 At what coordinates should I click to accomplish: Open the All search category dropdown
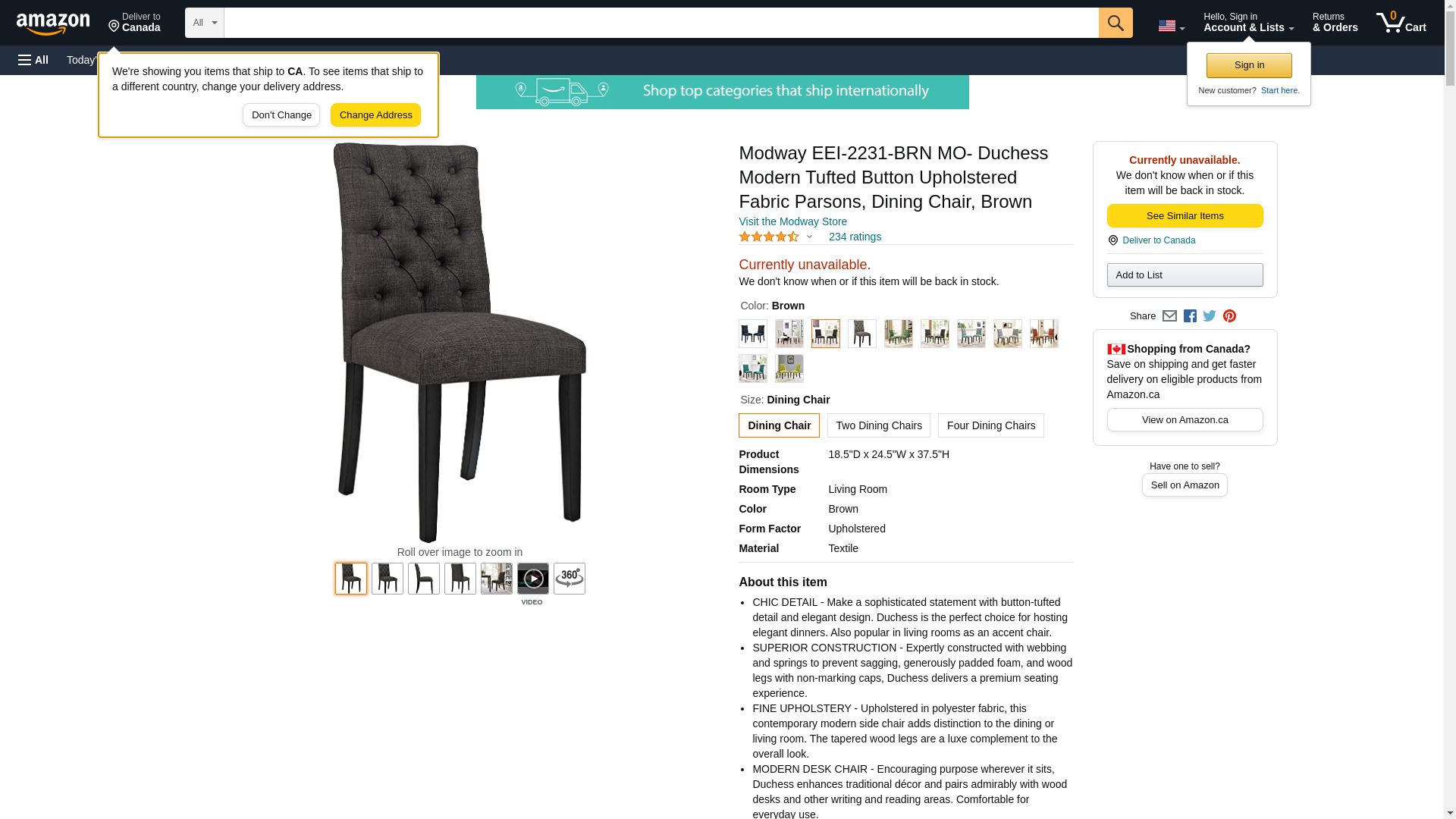(x=204, y=23)
